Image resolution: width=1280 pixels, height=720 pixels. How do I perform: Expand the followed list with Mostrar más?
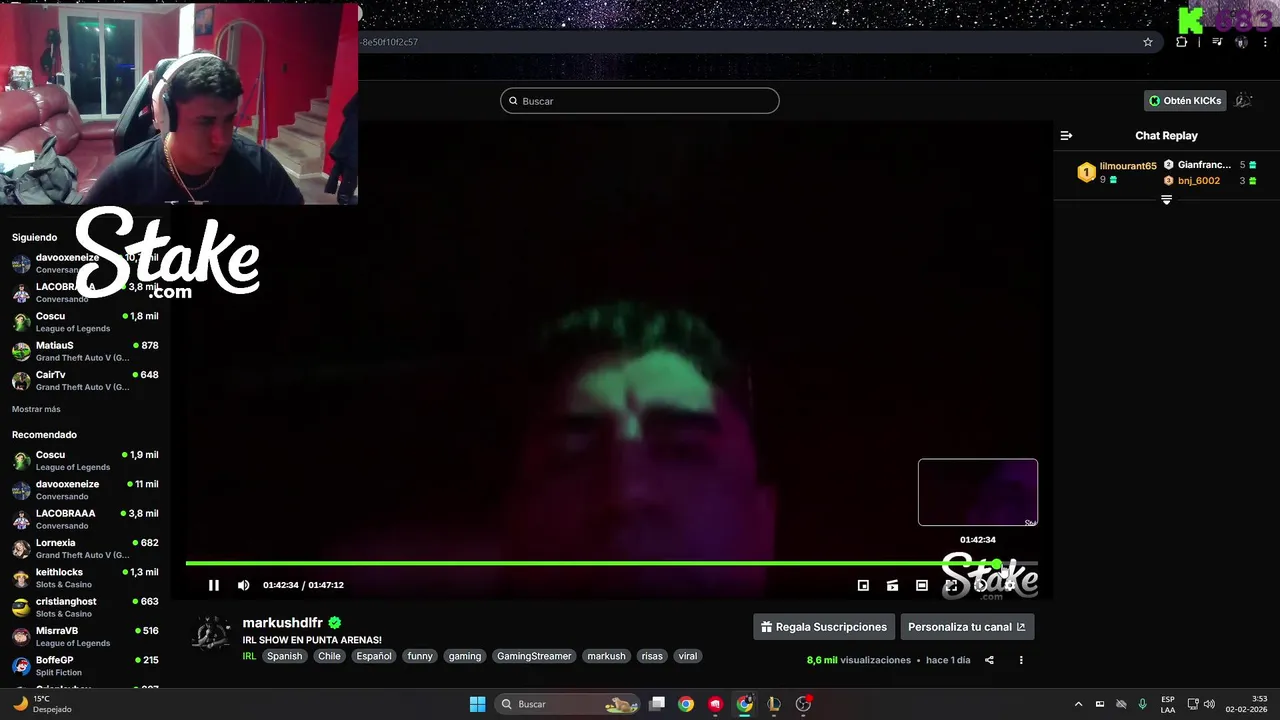[36, 409]
